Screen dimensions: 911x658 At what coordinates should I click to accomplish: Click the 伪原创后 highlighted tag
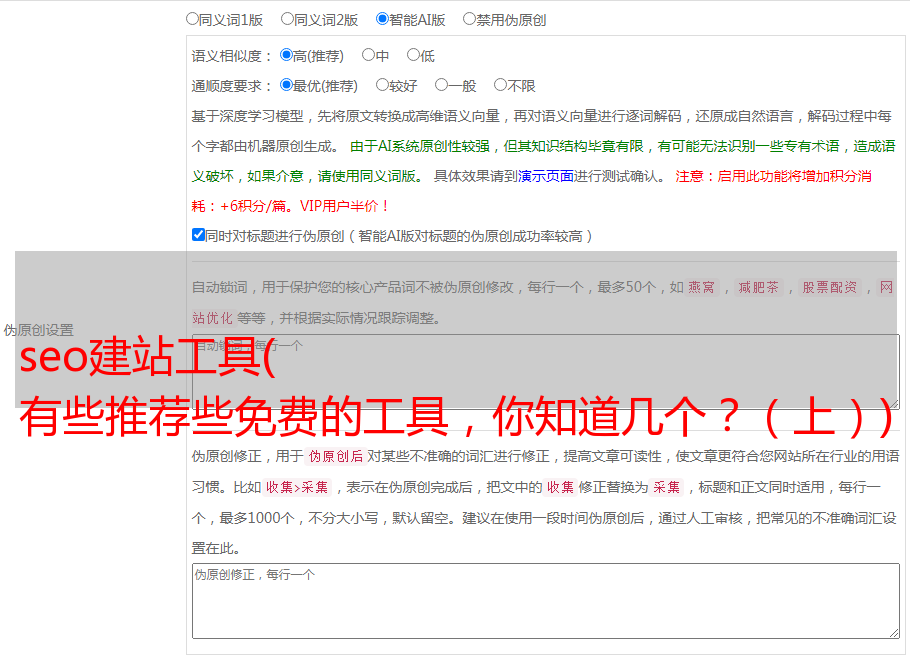pos(336,456)
